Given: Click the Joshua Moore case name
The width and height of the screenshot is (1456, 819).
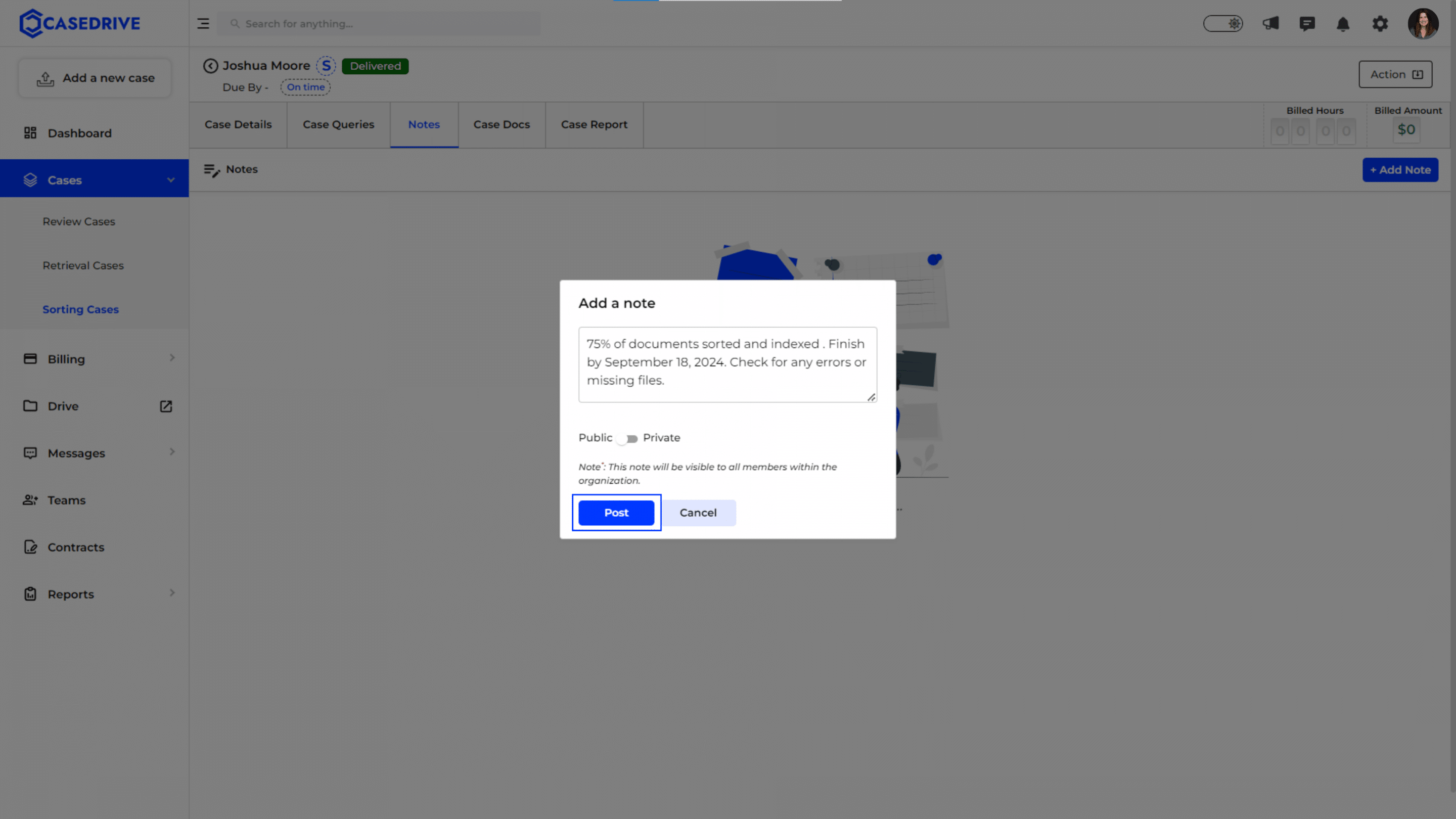Looking at the screenshot, I should tap(266, 66).
